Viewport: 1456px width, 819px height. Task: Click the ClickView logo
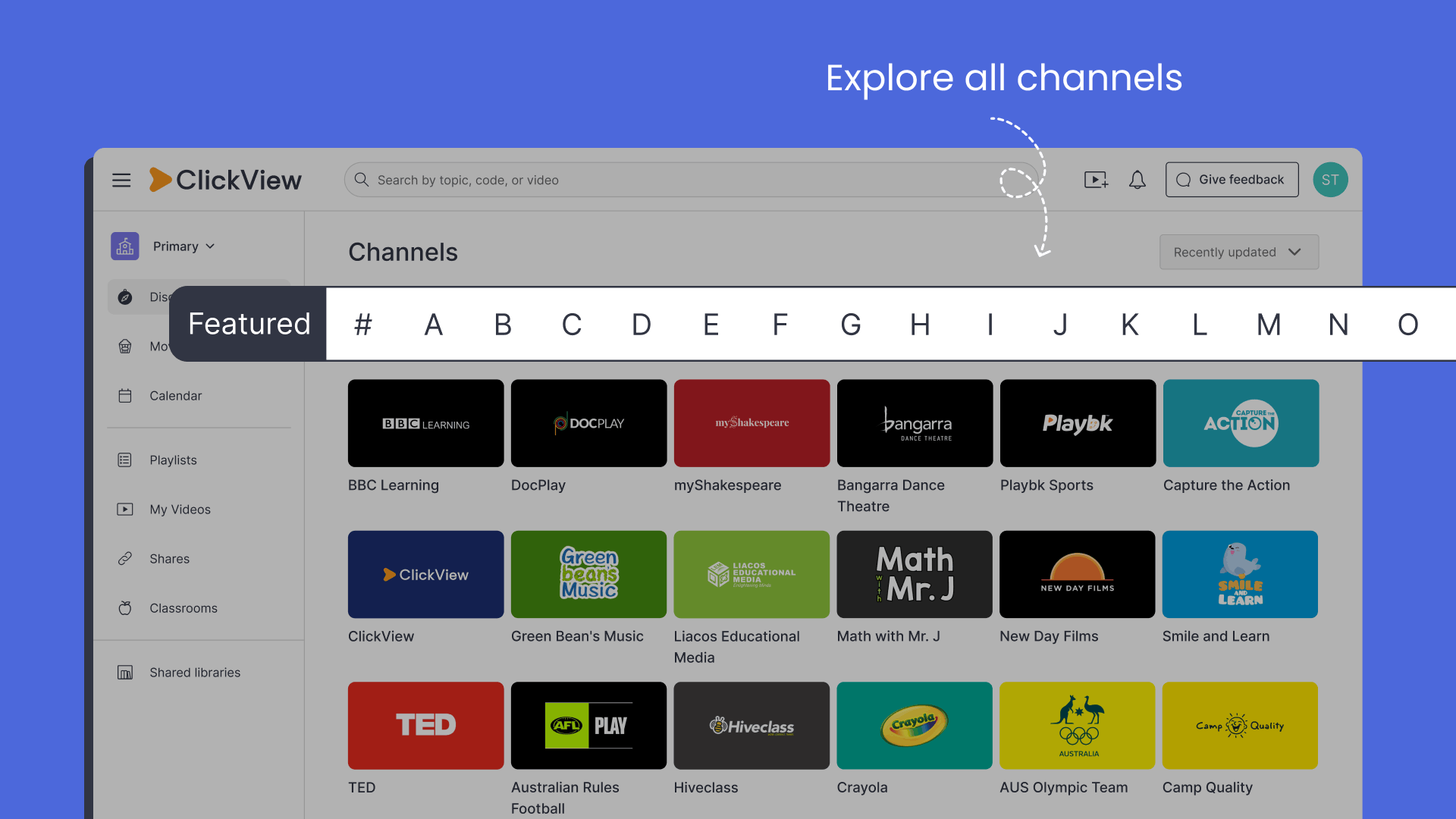[x=225, y=180]
